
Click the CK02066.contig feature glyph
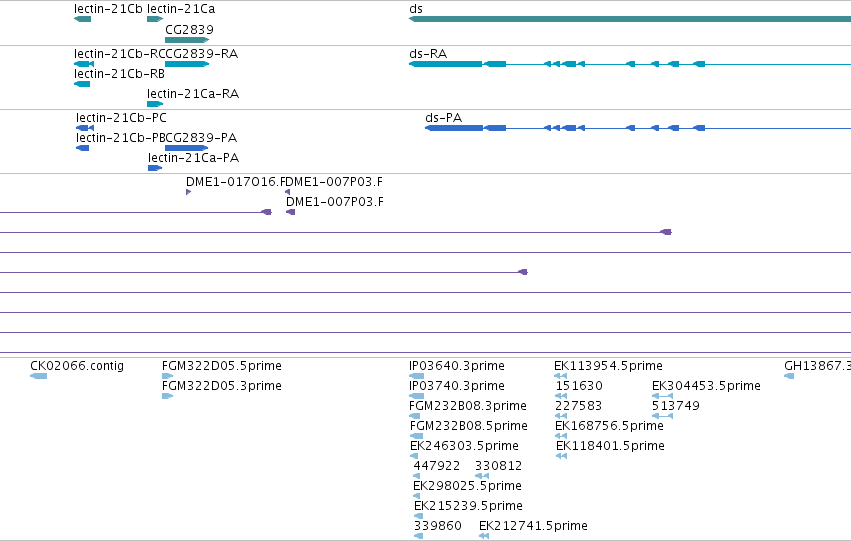[39, 375]
